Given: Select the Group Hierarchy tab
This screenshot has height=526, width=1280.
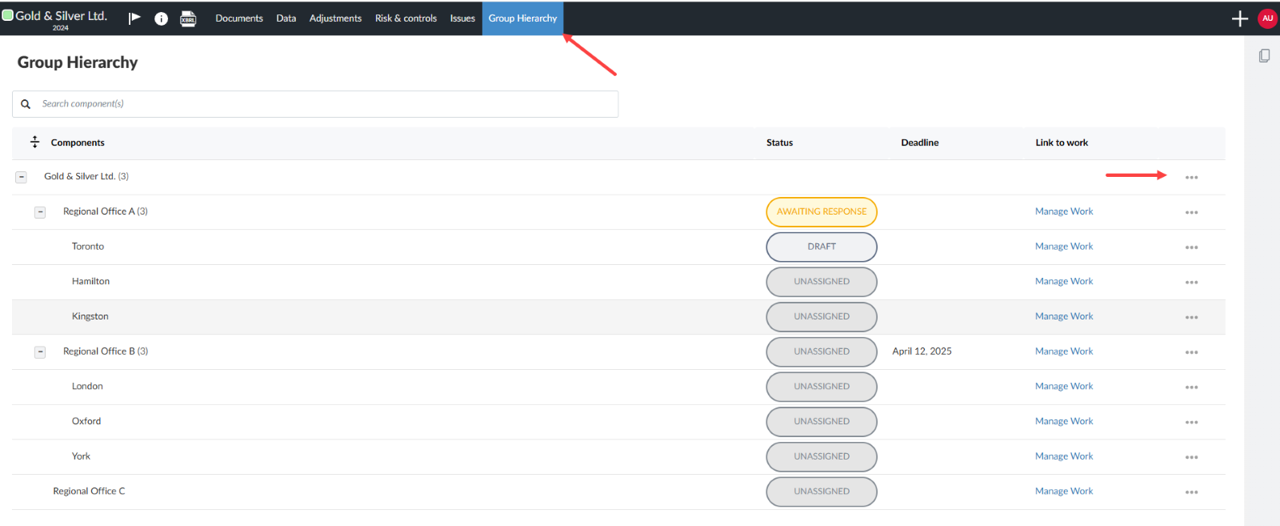Looking at the screenshot, I should click(x=522, y=18).
